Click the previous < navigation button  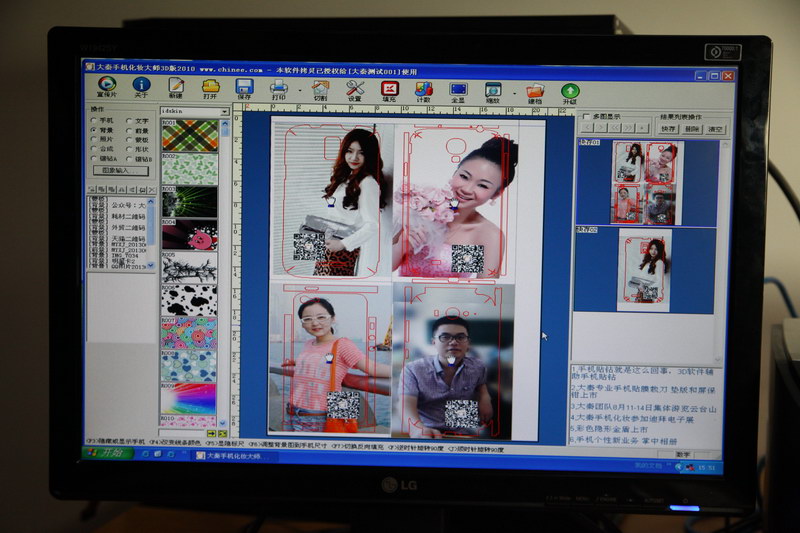587,128
